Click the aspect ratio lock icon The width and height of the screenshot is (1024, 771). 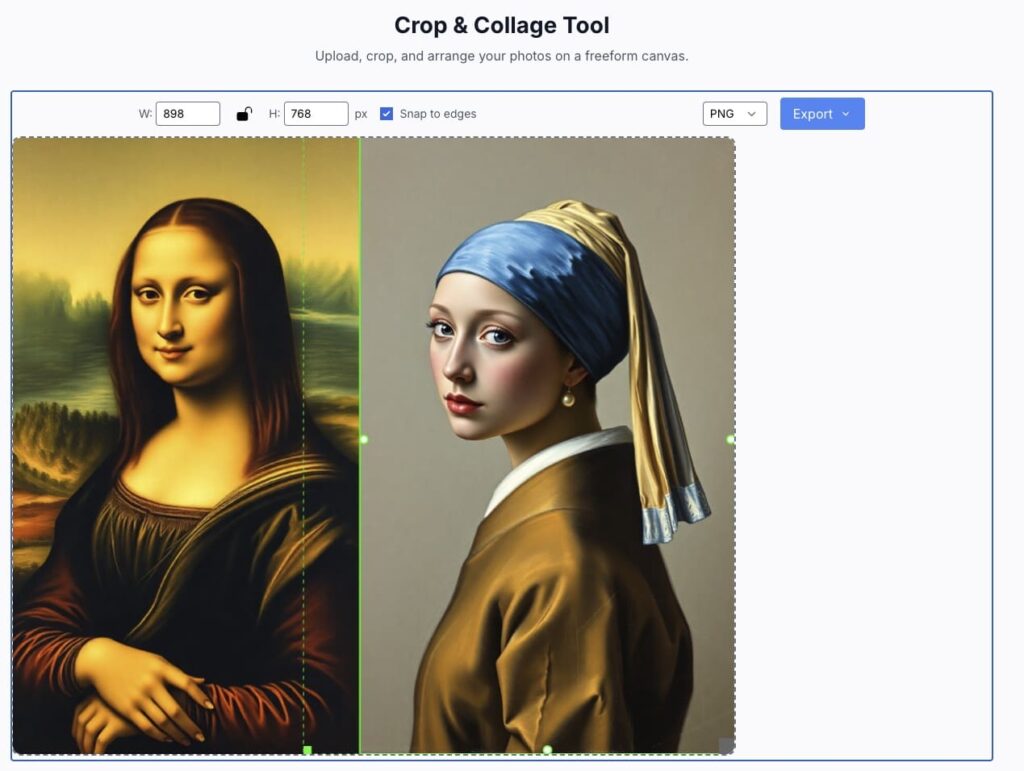coord(244,114)
